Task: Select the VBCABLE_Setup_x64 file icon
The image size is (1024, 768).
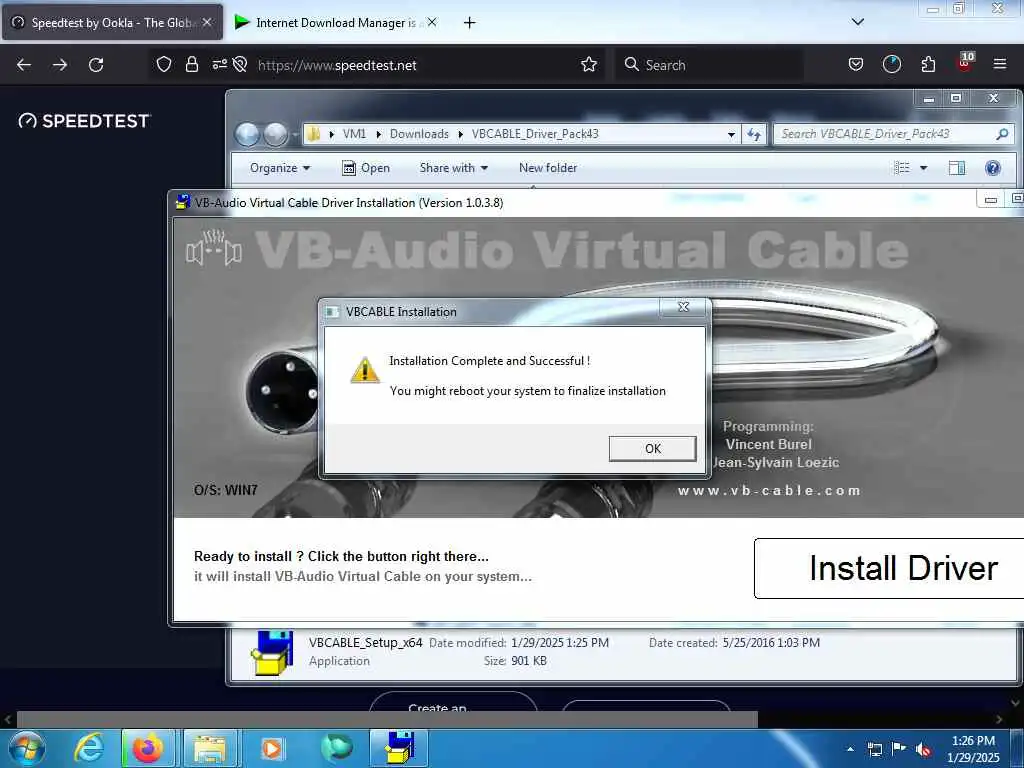Action: click(272, 652)
